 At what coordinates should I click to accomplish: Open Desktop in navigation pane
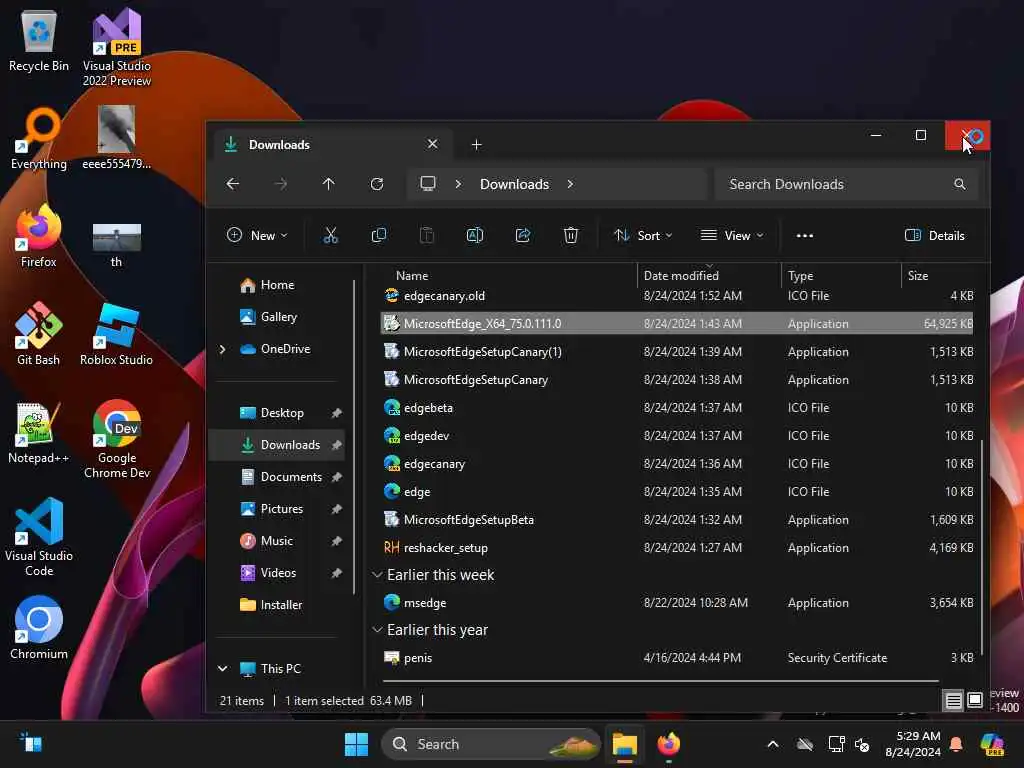coord(281,413)
